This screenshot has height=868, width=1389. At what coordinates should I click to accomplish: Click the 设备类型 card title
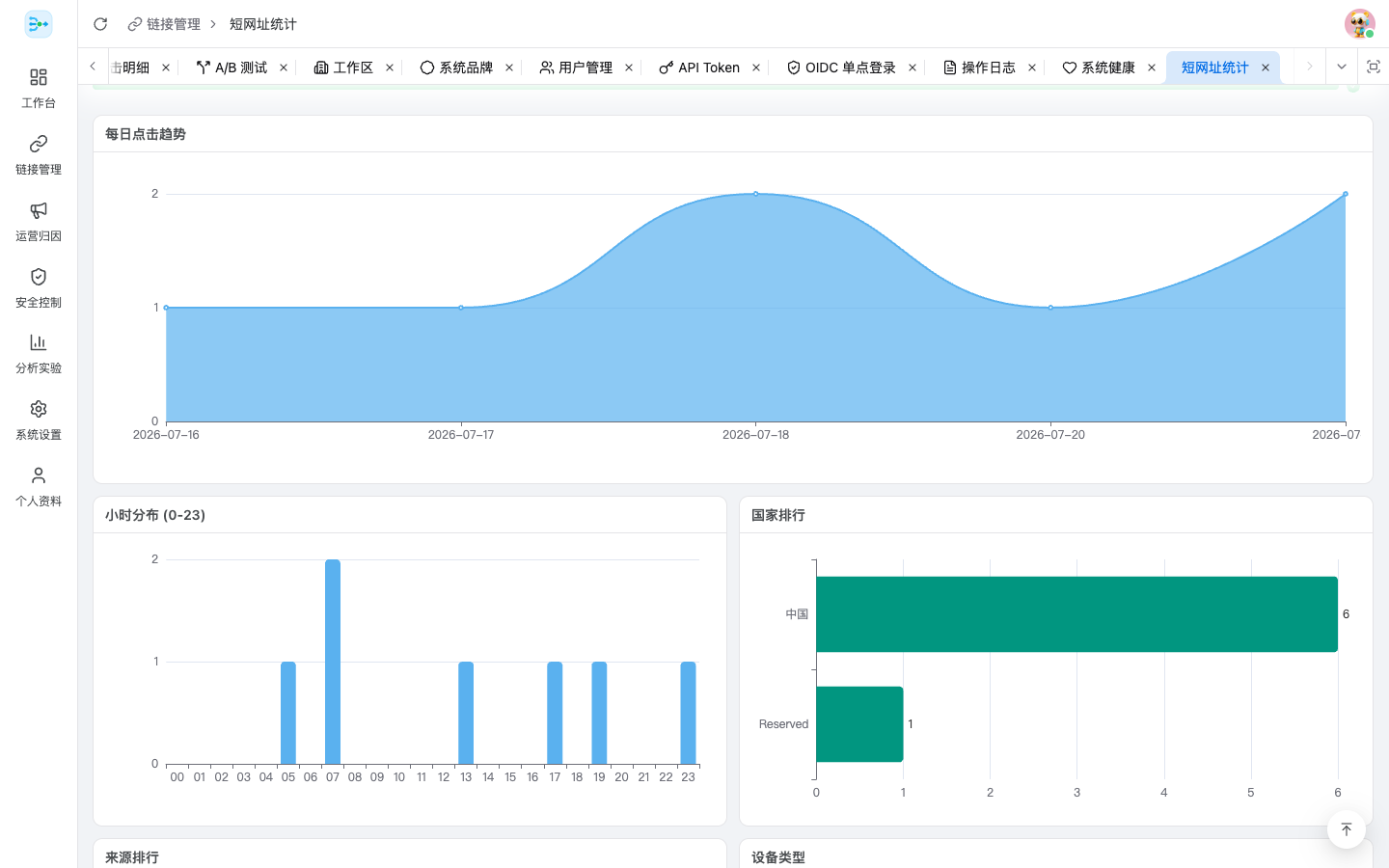[778, 857]
